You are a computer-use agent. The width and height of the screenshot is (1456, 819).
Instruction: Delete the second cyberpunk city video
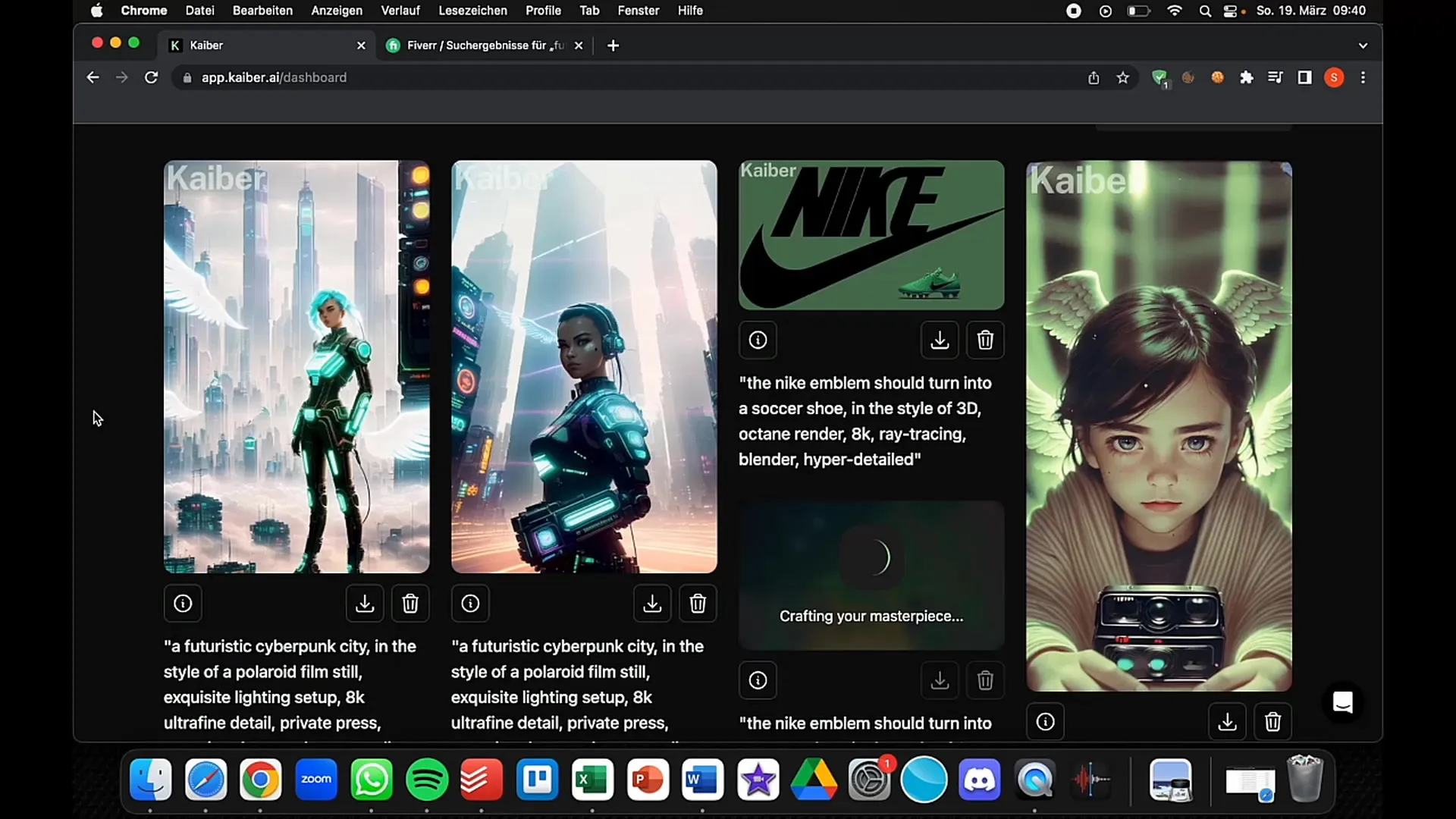click(698, 604)
